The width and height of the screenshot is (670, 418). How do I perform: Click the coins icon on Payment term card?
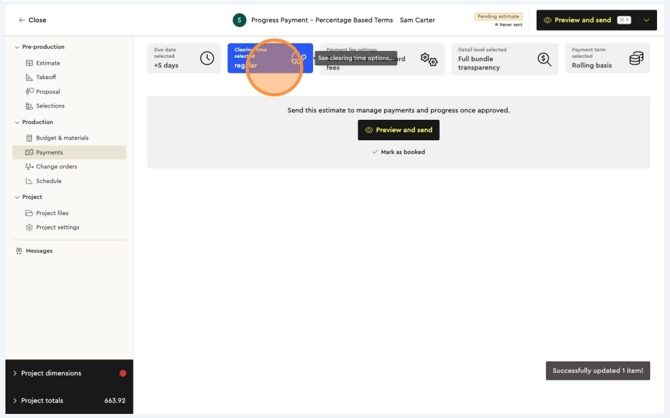pos(636,59)
